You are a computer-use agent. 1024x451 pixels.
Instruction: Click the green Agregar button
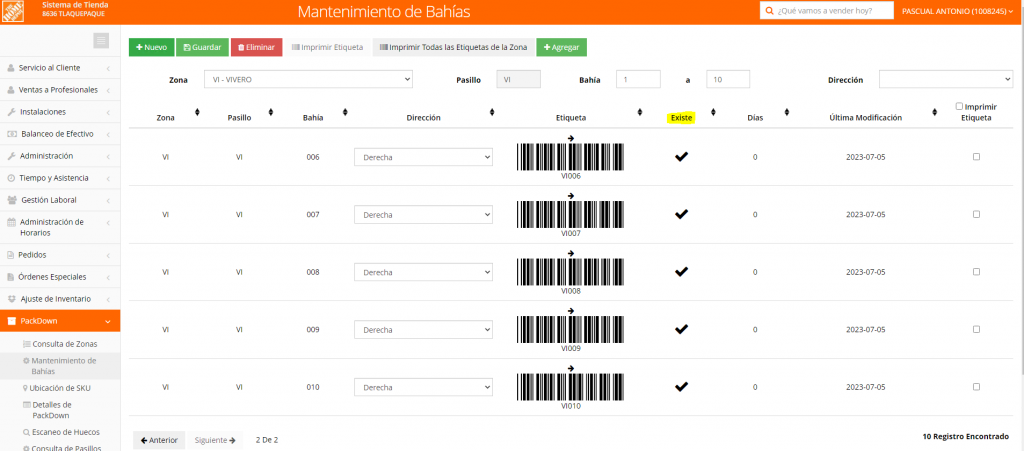pos(562,48)
